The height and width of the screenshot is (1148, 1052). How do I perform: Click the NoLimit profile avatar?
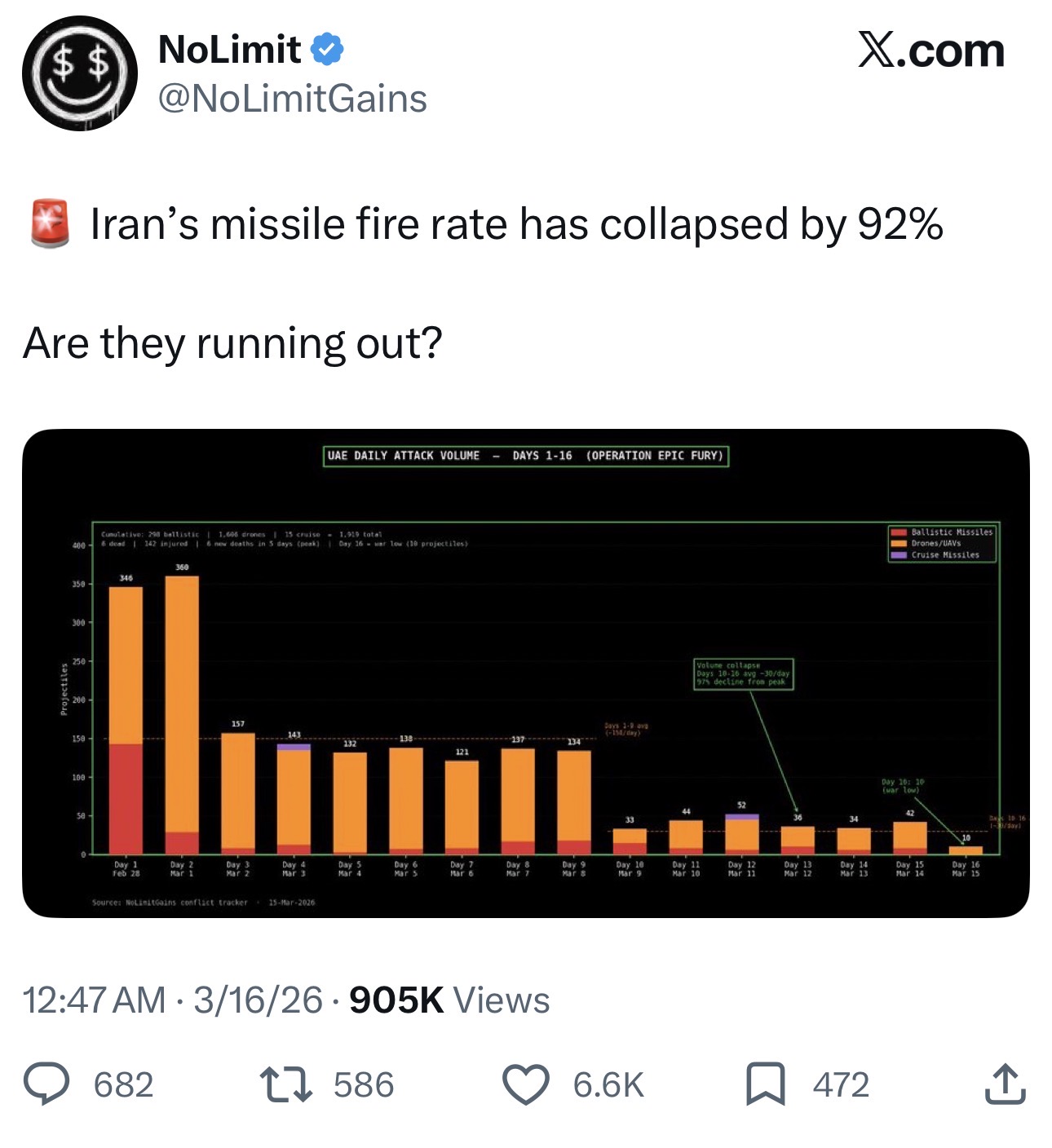click(x=79, y=73)
